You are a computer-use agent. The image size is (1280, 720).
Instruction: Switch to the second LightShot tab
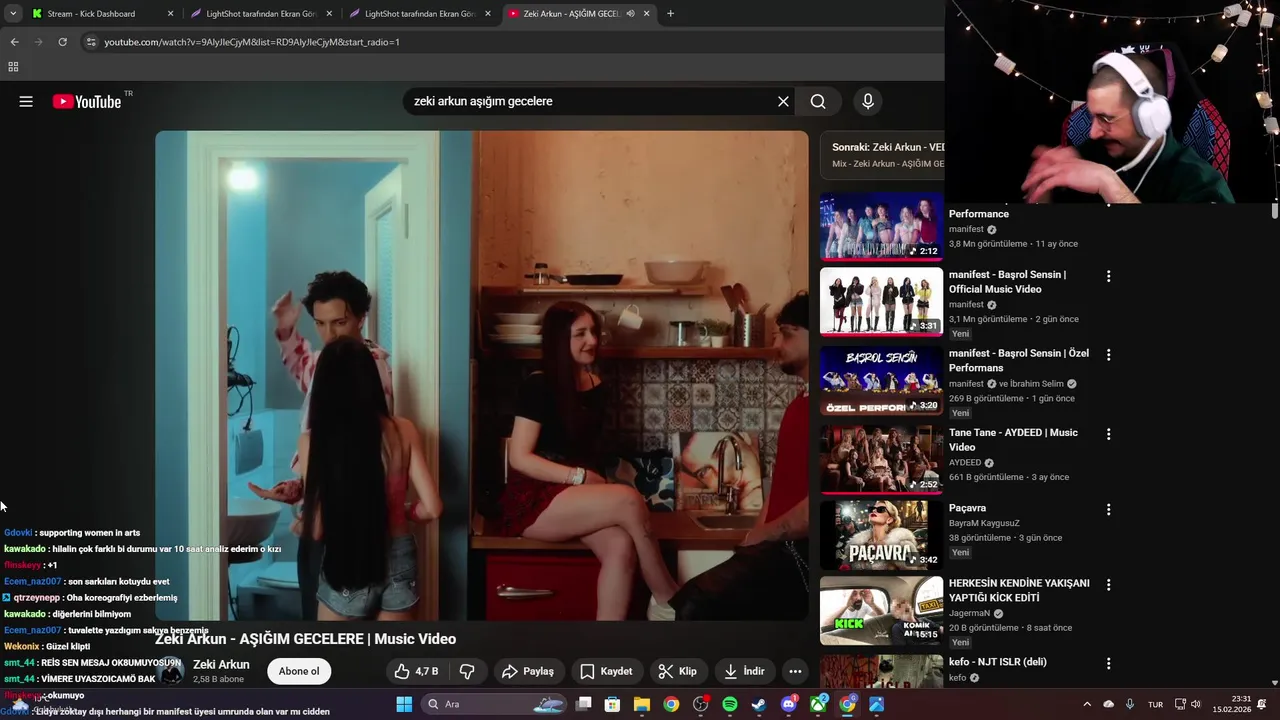(x=419, y=14)
